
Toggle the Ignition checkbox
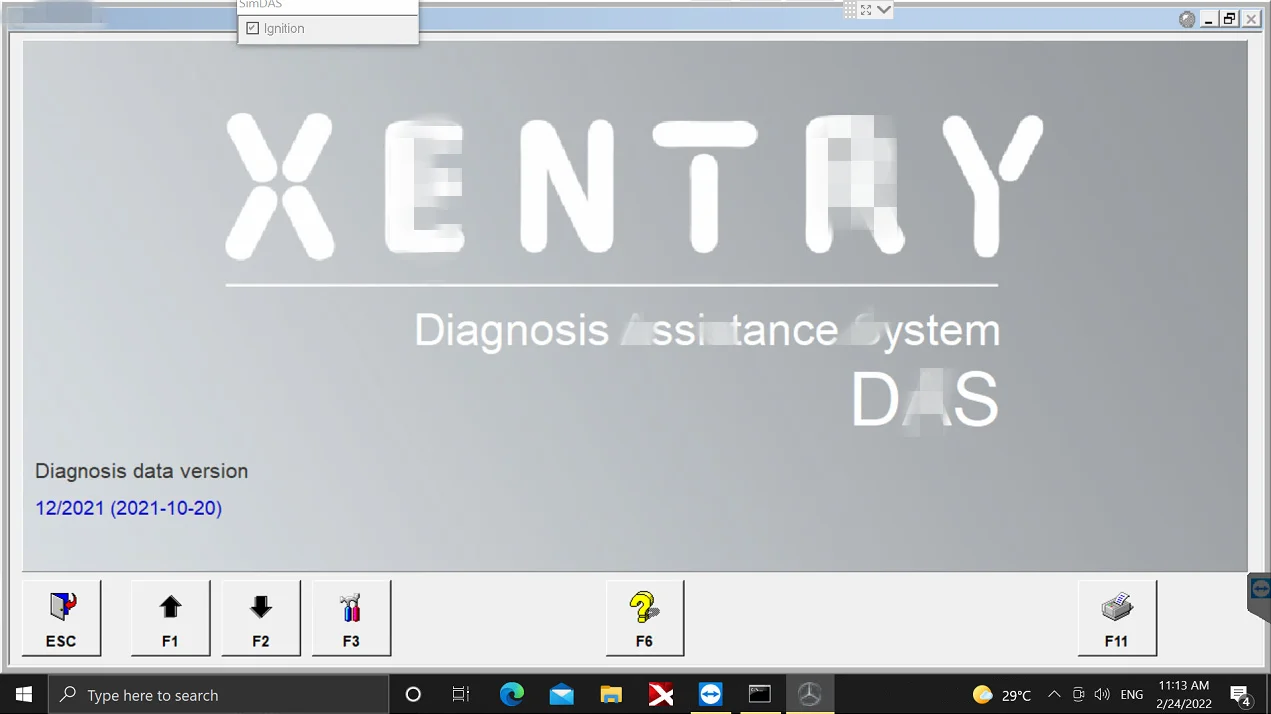pyautogui.click(x=252, y=29)
